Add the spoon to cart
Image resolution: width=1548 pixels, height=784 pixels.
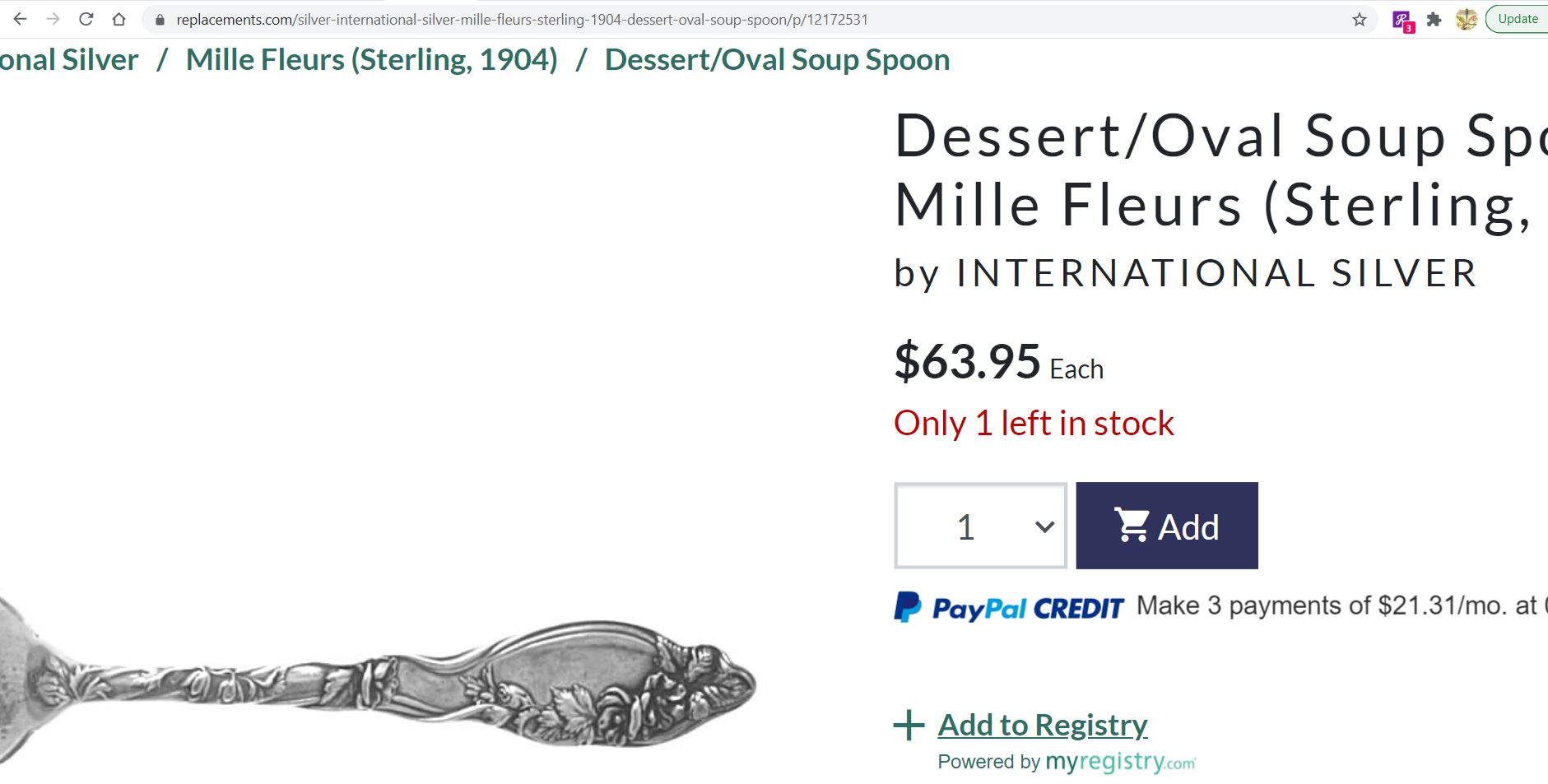tap(1167, 527)
